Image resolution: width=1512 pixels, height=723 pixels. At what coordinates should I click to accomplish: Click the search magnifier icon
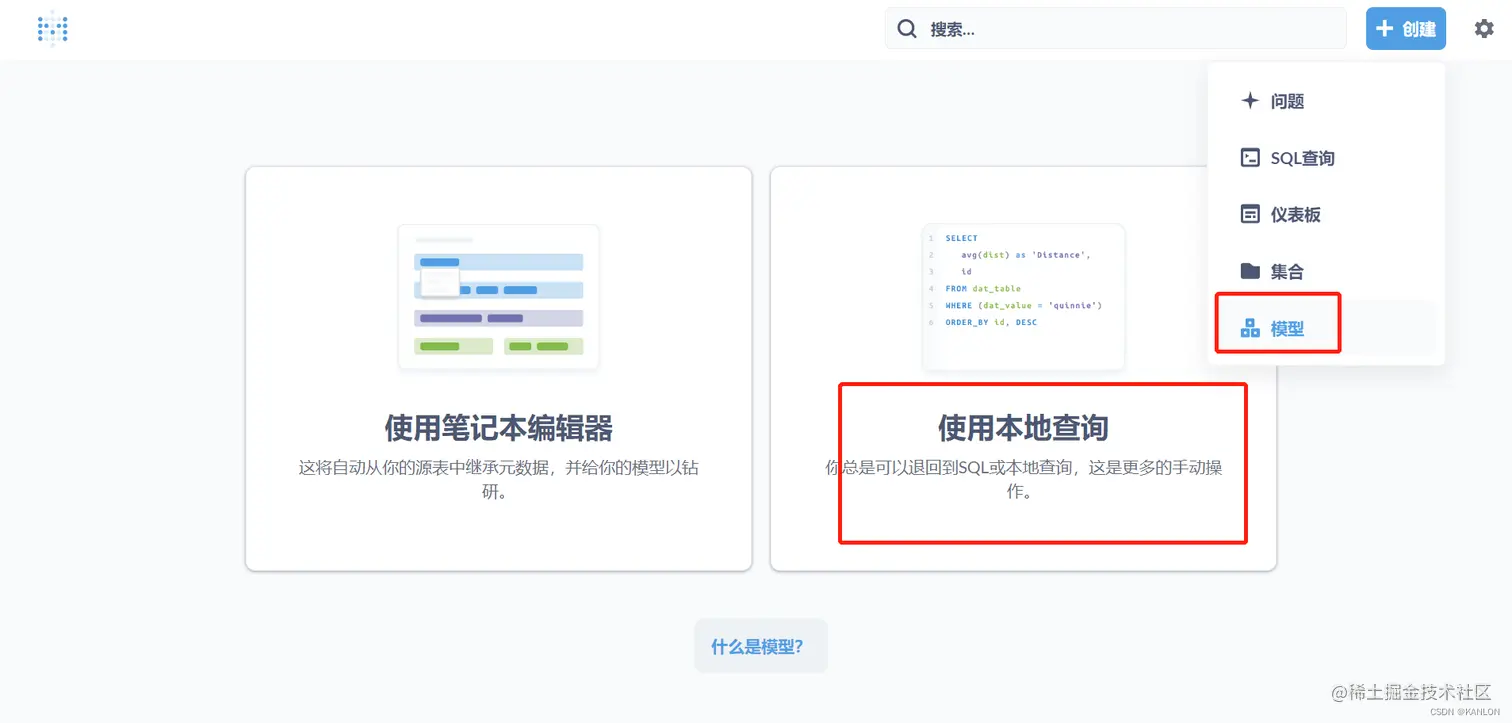(906, 28)
